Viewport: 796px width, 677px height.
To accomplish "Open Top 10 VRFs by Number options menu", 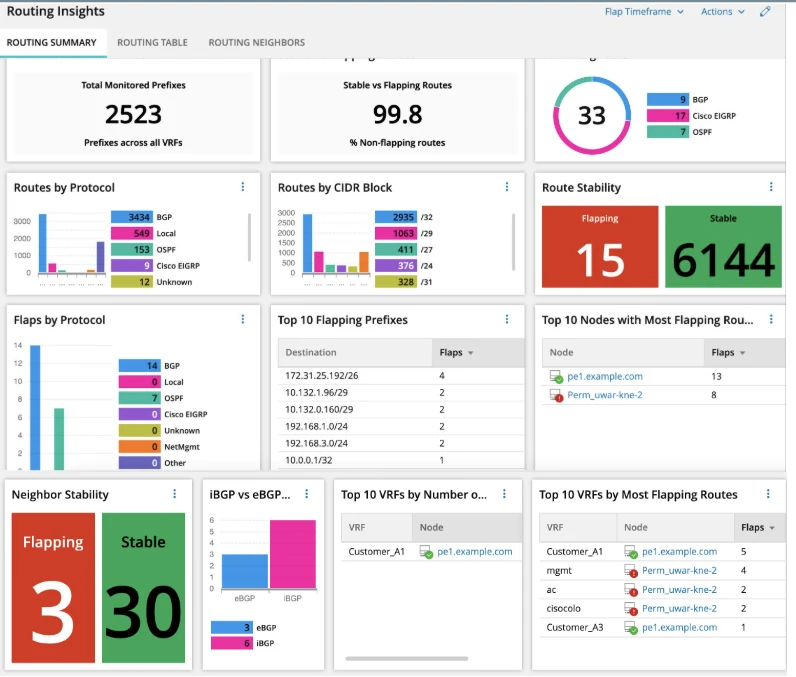I will (504, 494).
